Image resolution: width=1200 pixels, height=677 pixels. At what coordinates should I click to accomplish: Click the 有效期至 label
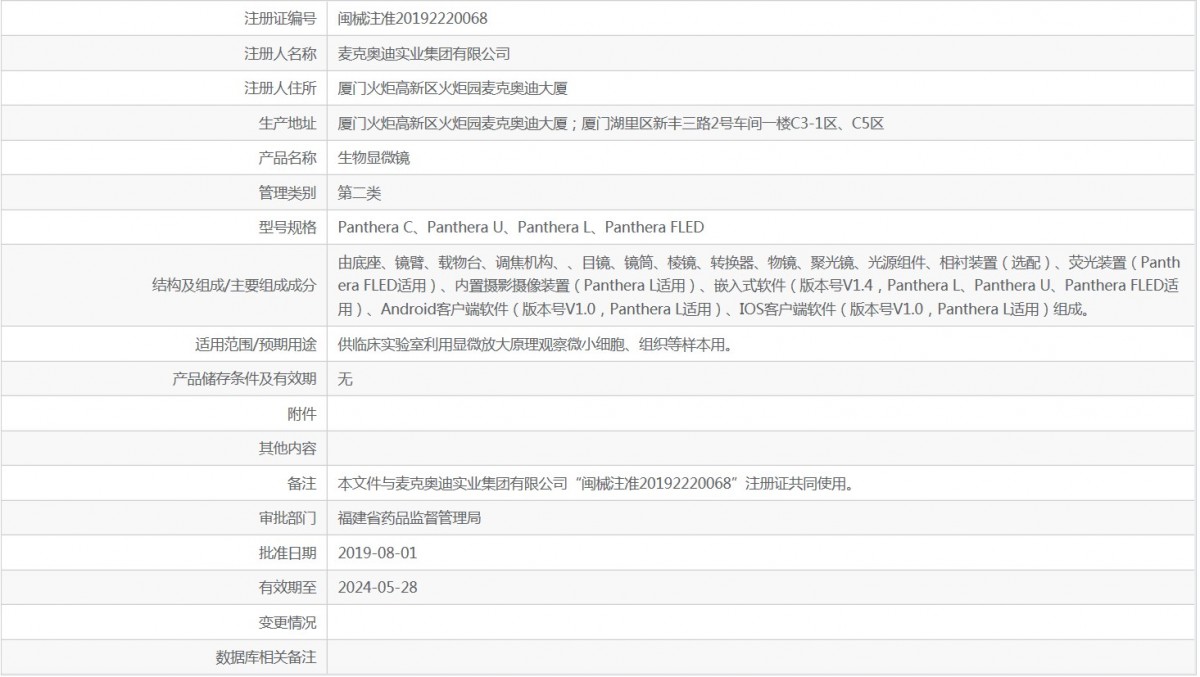tap(288, 587)
